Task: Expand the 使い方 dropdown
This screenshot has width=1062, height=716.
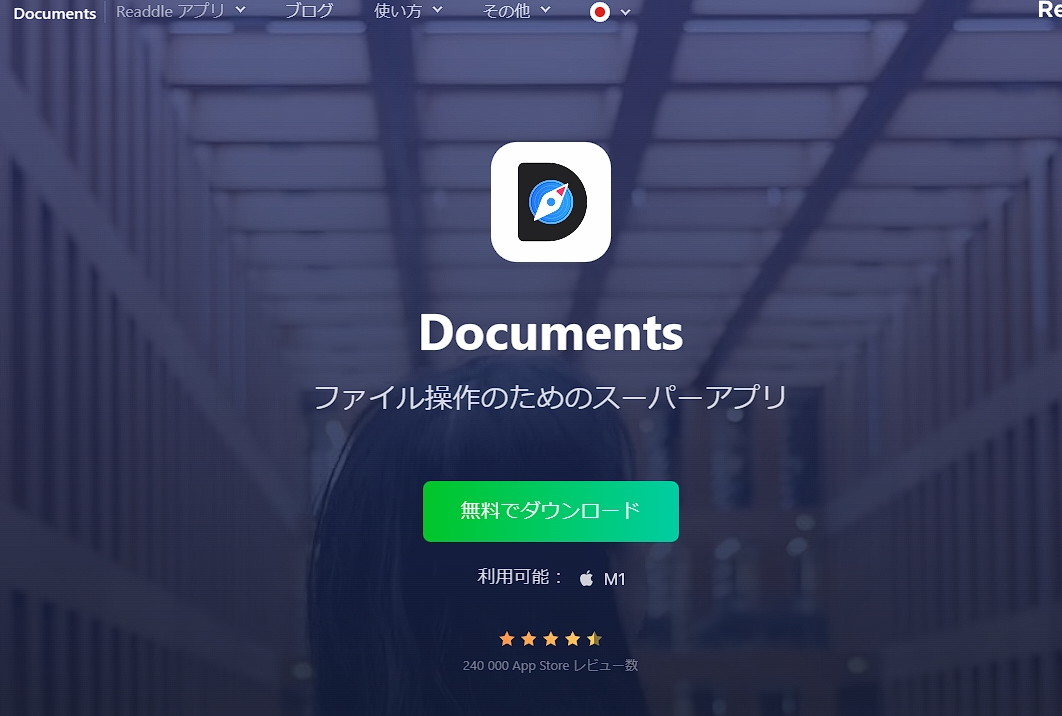Action: point(408,11)
